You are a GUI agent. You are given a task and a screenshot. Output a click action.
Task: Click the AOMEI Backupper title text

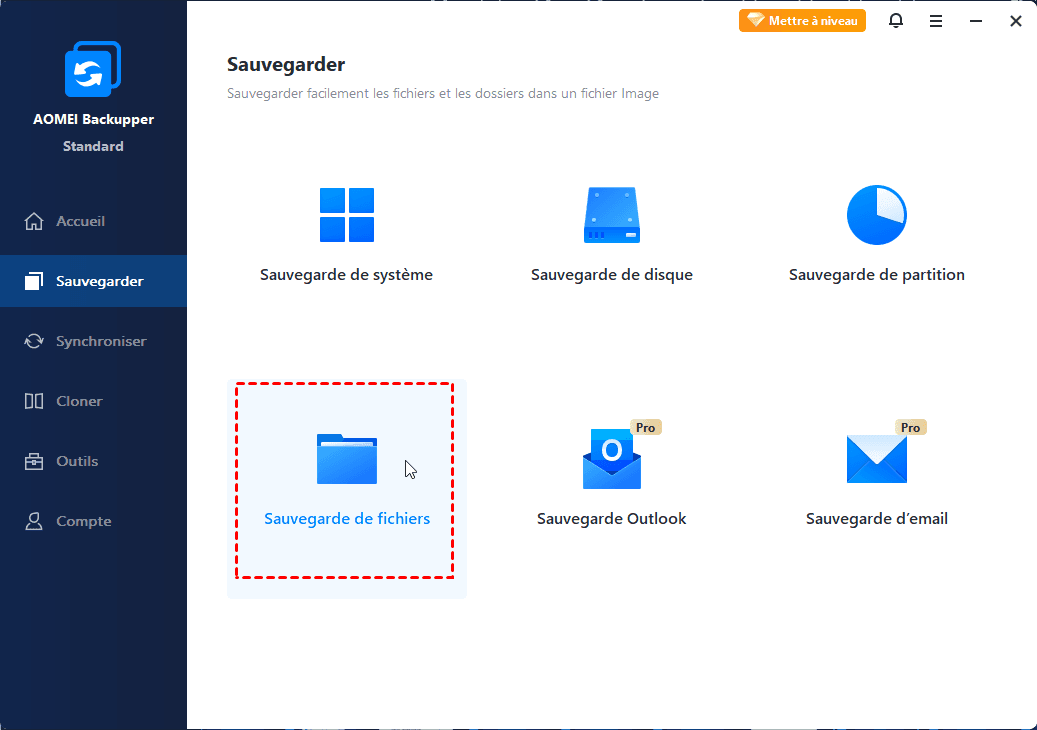93,119
